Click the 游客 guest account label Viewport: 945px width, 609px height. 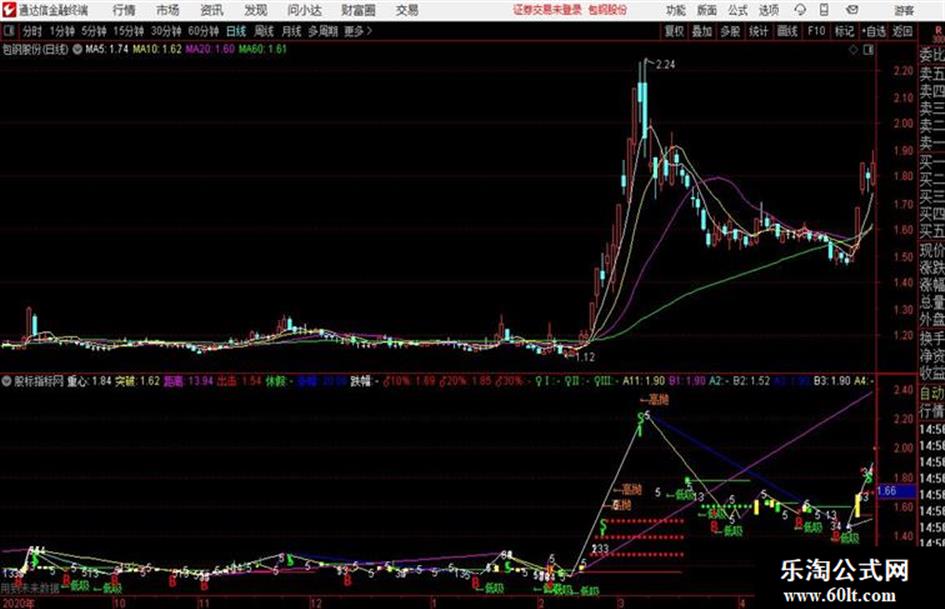point(903,10)
